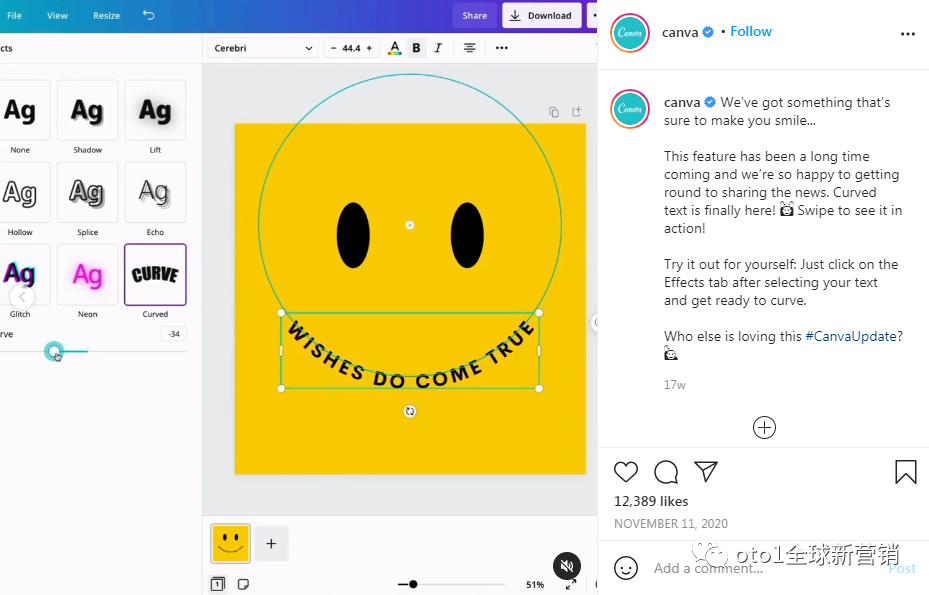Share post with paper plane icon
Screen dimensions: 929x595
pyautogui.click(x=706, y=472)
